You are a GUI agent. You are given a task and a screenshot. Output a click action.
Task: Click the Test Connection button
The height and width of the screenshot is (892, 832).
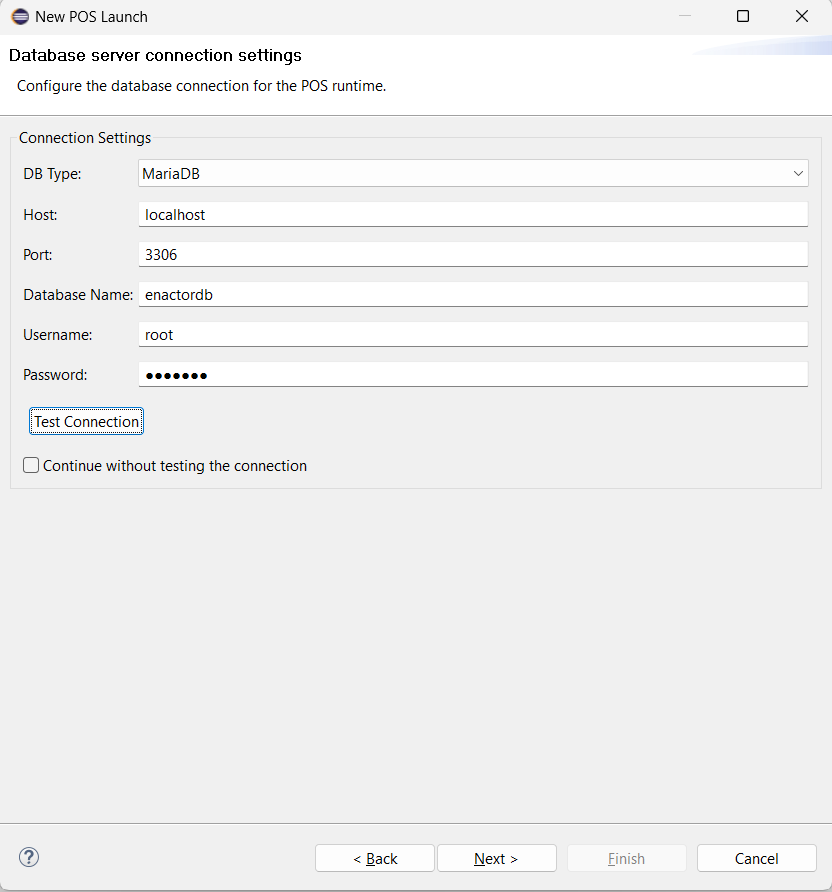[86, 422]
